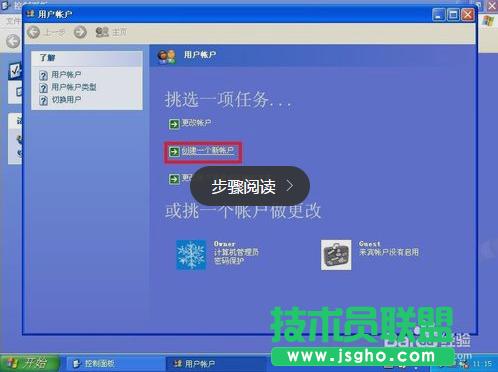Minimize the User Accounts window

pyautogui.click(x=438, y=15)
